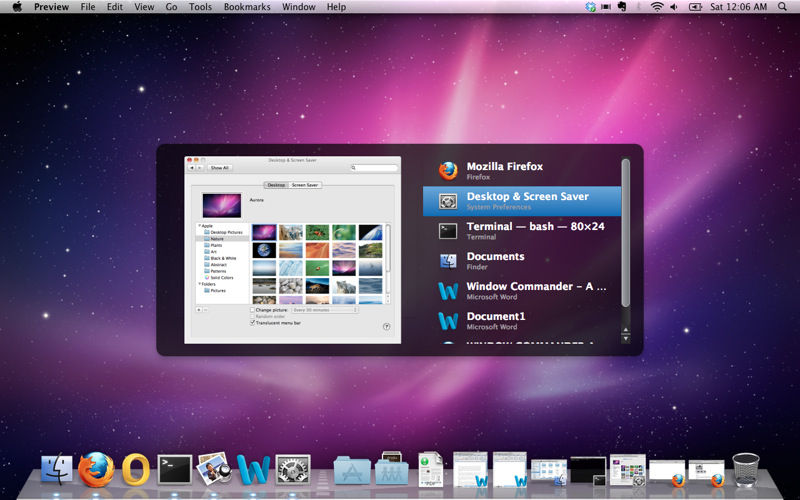Screen dimensions: 800x500
Task: Open Firefox from the dock
Action: click(x=96, y=468)
